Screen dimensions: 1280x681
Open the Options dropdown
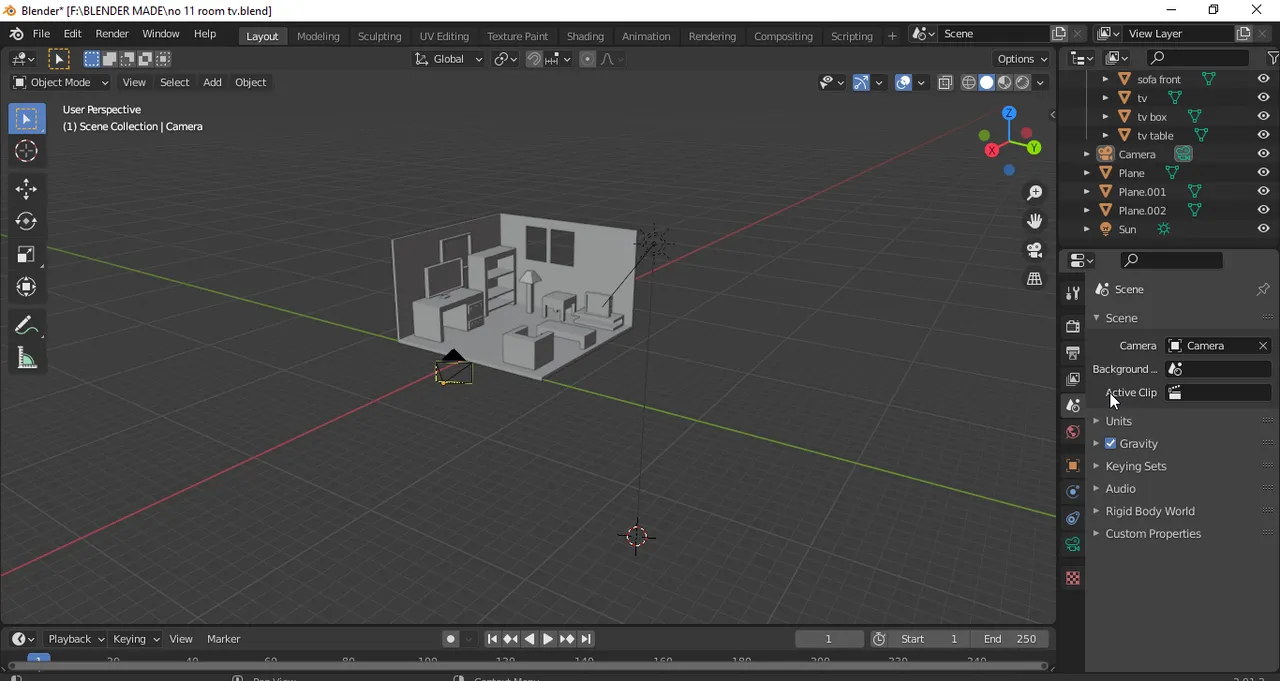click(1022, 59)
